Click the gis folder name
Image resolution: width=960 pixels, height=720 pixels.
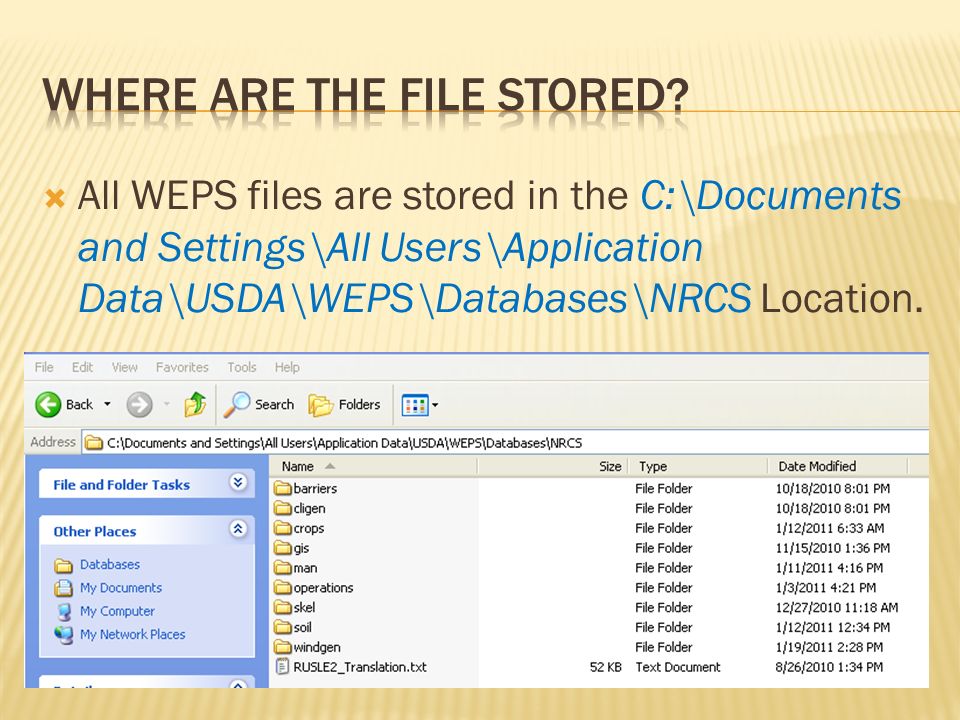(x=301, y=549)
